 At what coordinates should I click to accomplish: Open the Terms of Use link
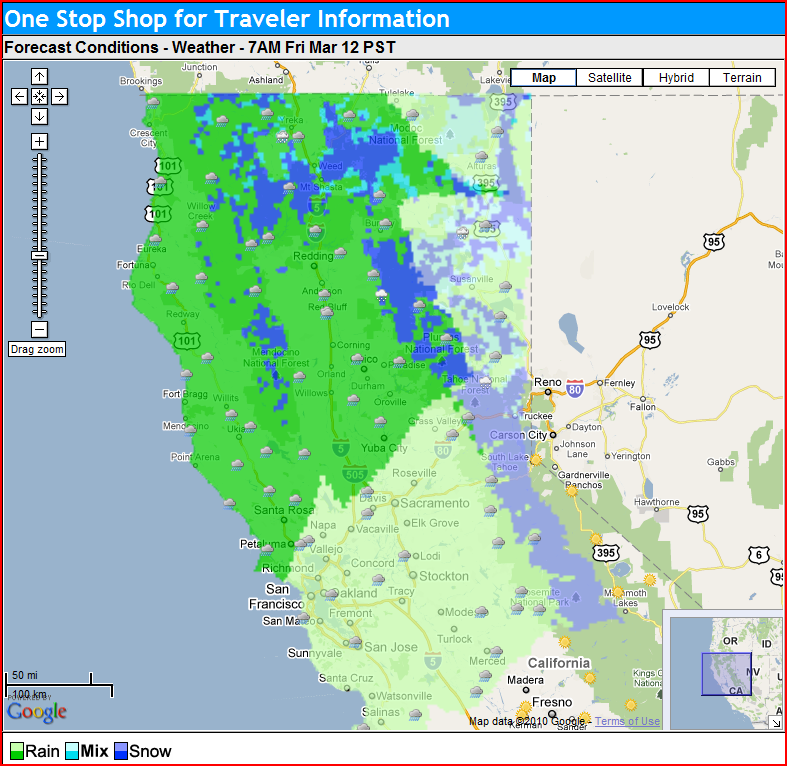tap(628, 721)
